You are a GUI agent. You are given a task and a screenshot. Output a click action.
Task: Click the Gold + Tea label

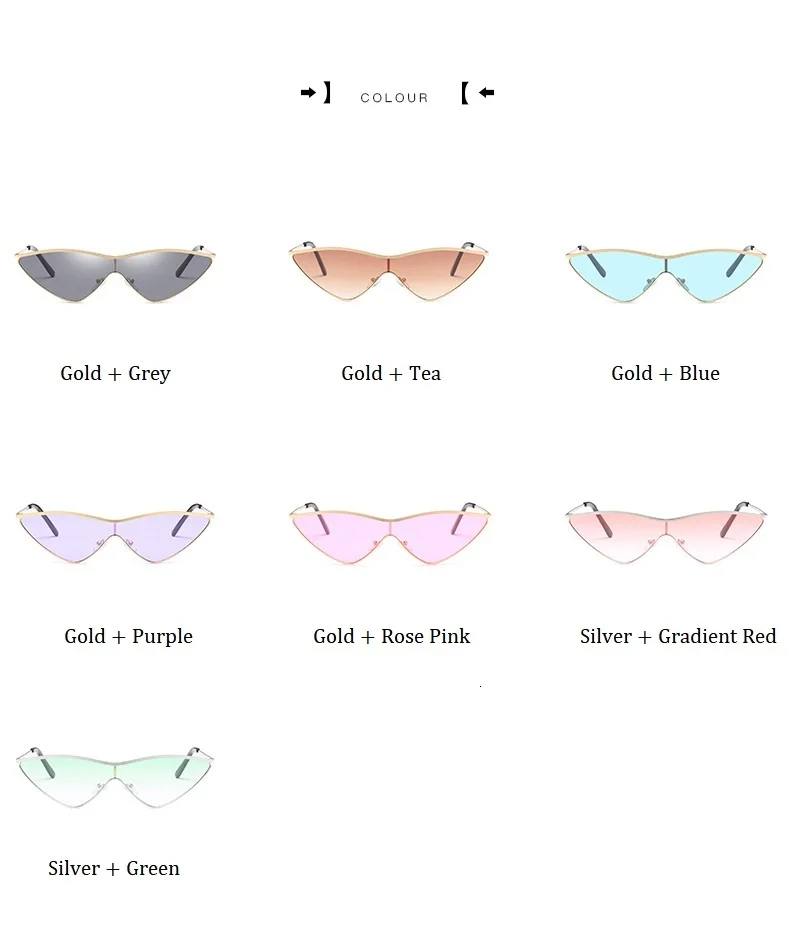pyautogui.click(x=391, y=373)
